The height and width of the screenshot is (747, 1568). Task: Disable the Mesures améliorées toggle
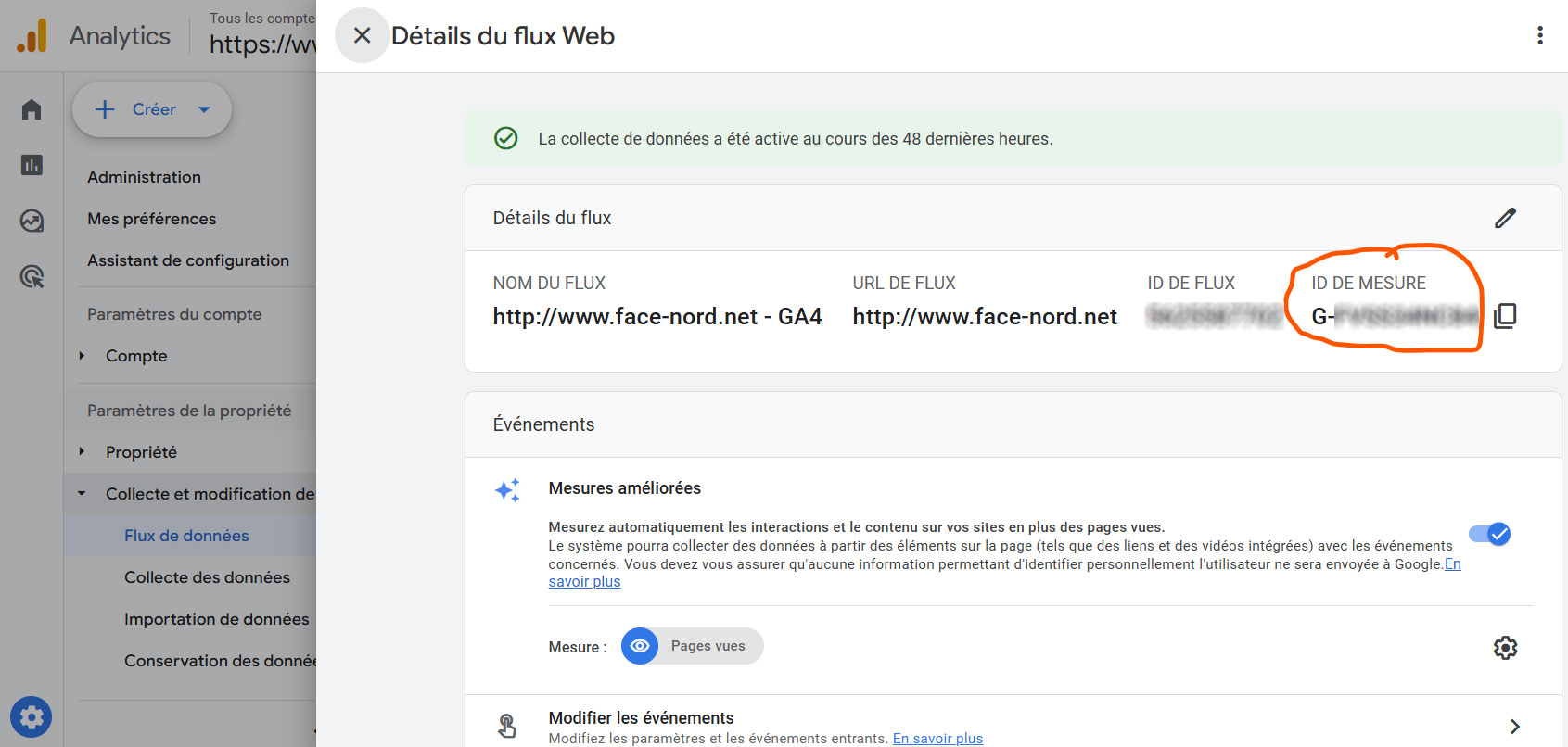(x=1490, y=534)
